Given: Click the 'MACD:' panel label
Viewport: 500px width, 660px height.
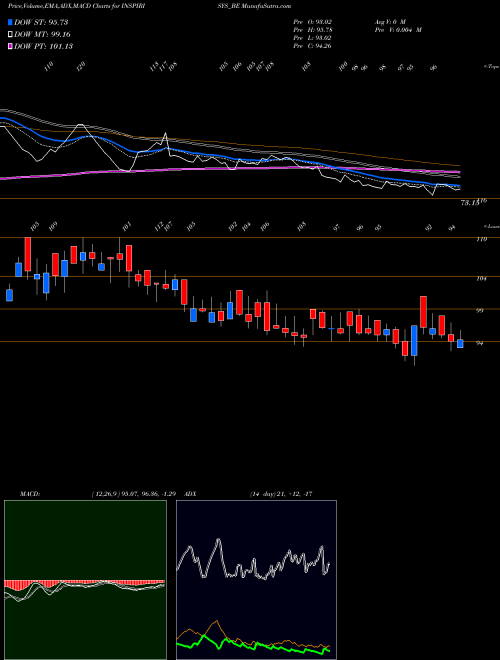Looking at the screenshot, I should (30, 494).
